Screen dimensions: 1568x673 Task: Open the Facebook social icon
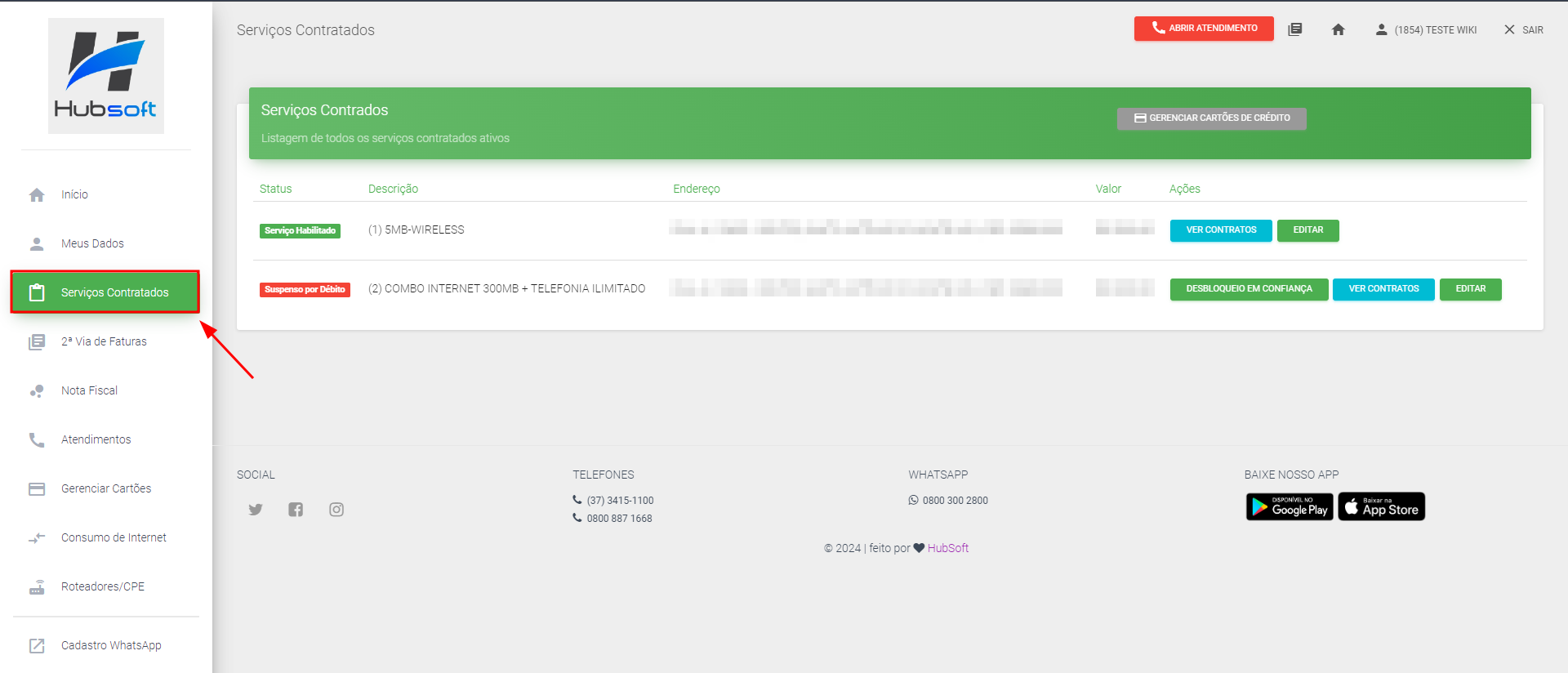(x=296, y=510)
